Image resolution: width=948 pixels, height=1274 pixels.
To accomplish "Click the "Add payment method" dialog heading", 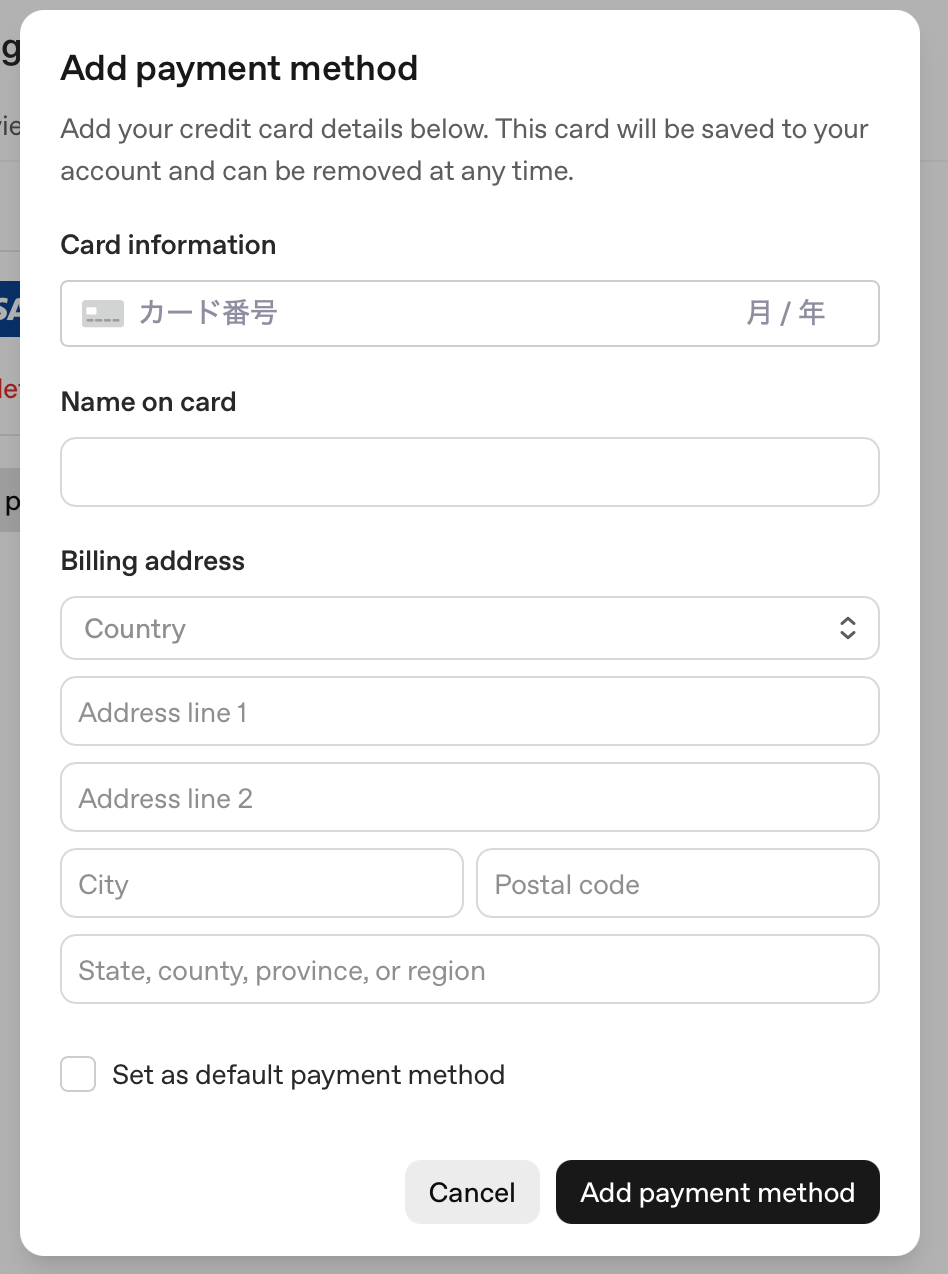I will tap(239, 69).
